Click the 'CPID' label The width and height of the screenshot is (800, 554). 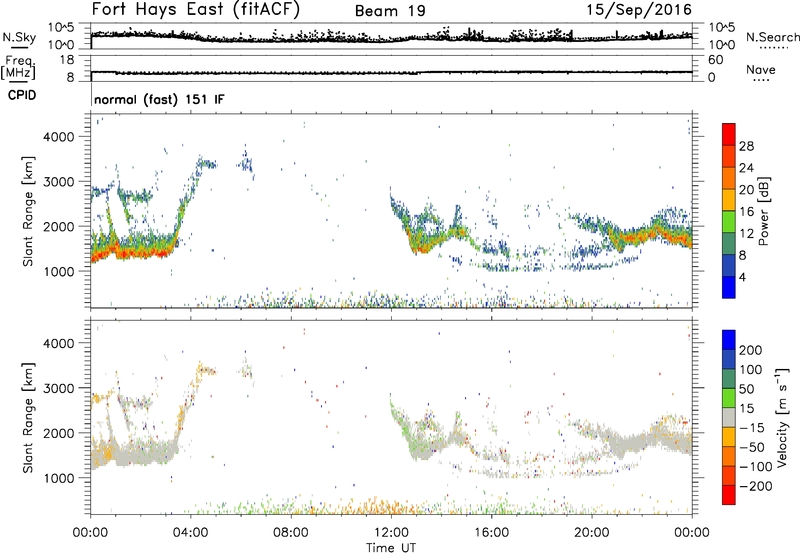[x=22, y=95]
